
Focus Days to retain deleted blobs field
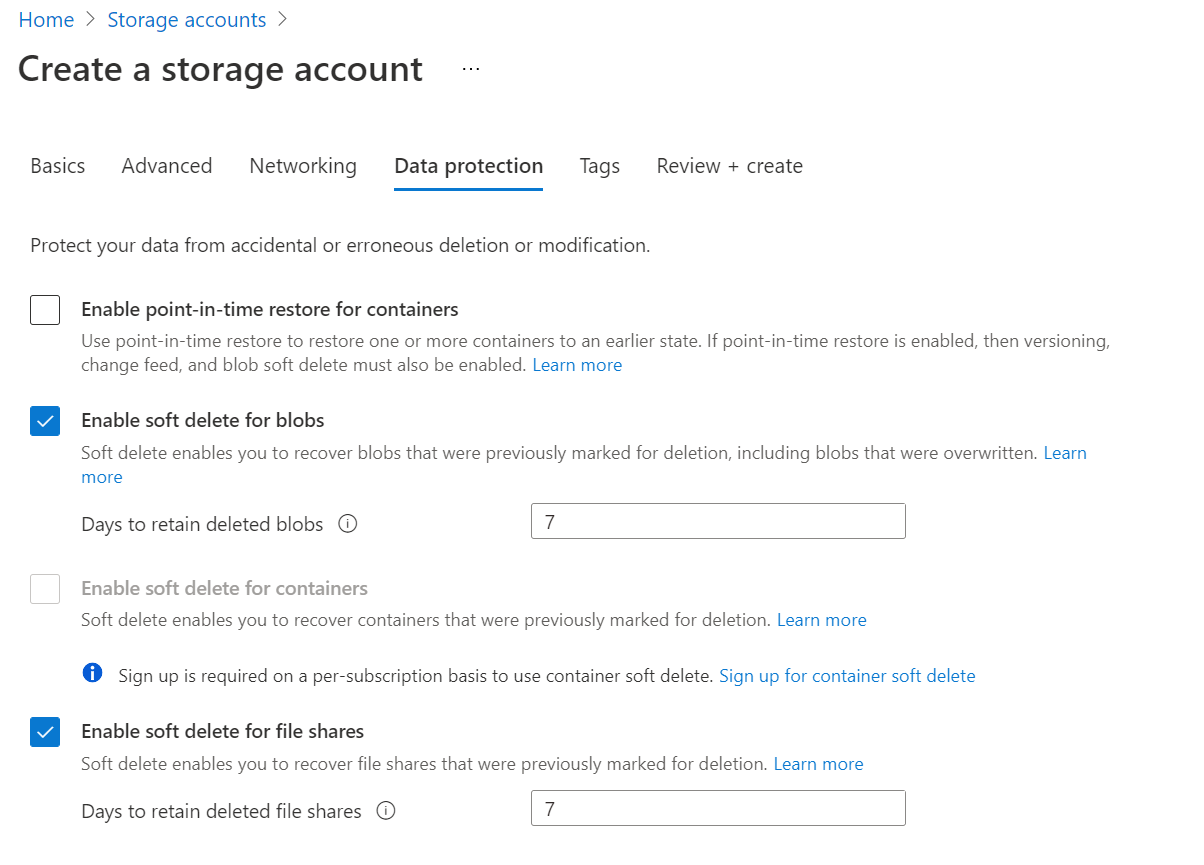click(718, 522)
